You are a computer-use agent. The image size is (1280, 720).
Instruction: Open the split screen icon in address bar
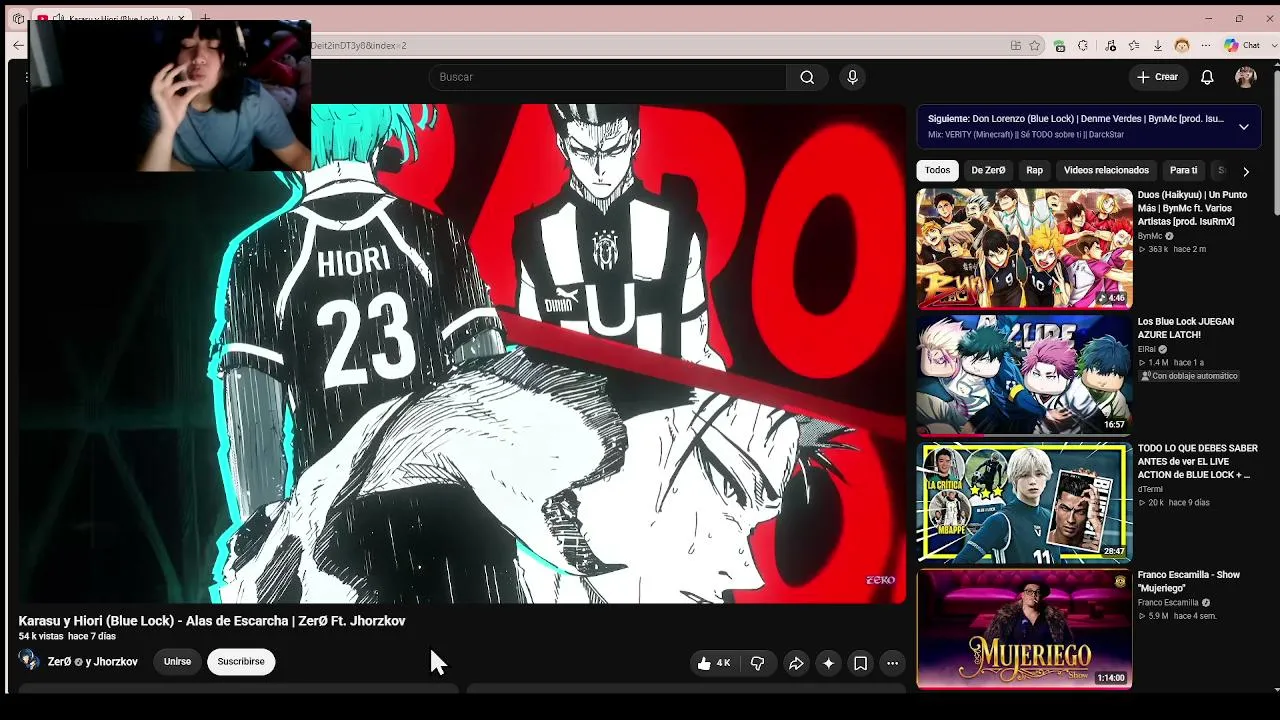[x=1016, y=45]
